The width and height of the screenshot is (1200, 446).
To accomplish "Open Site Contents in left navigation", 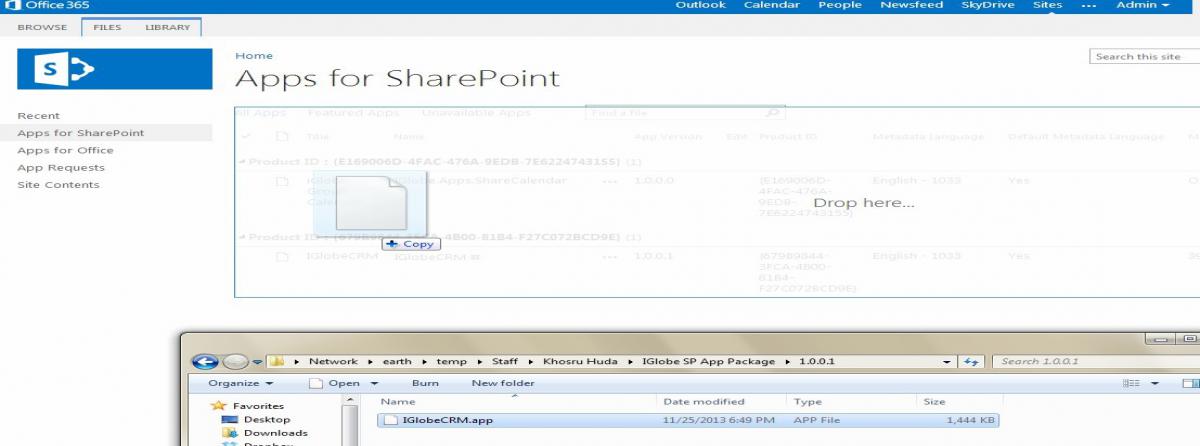I will [58, 185].
